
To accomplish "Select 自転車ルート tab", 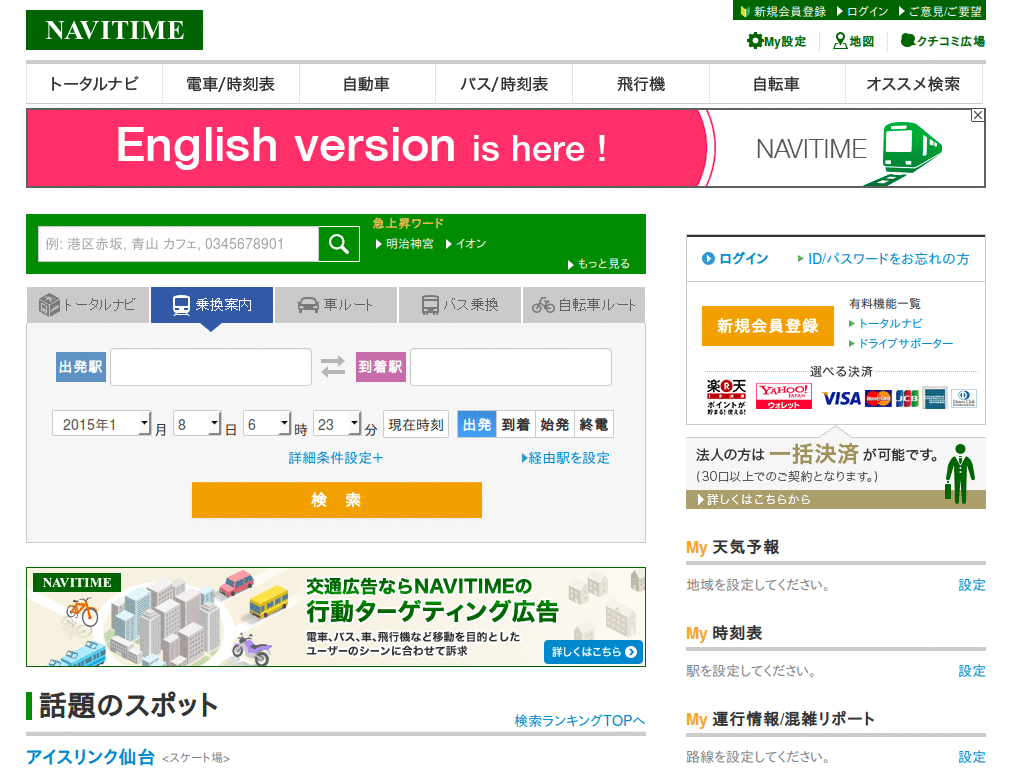I will tap(584, 305).
